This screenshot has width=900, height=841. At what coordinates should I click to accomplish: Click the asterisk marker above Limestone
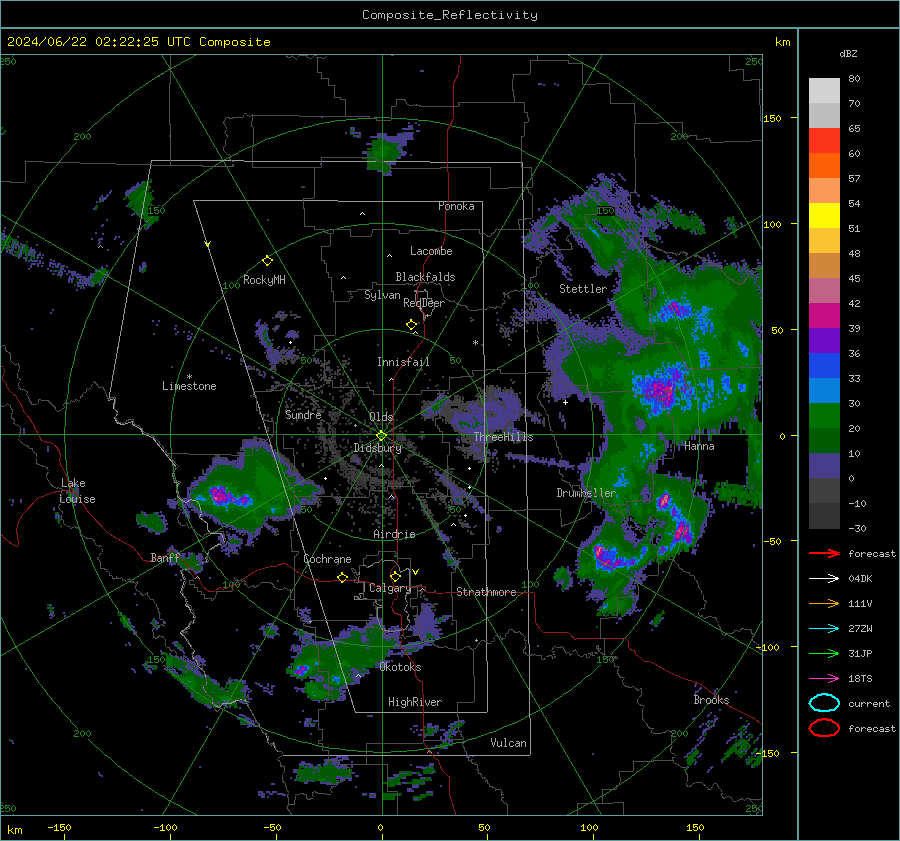(189, 377)
